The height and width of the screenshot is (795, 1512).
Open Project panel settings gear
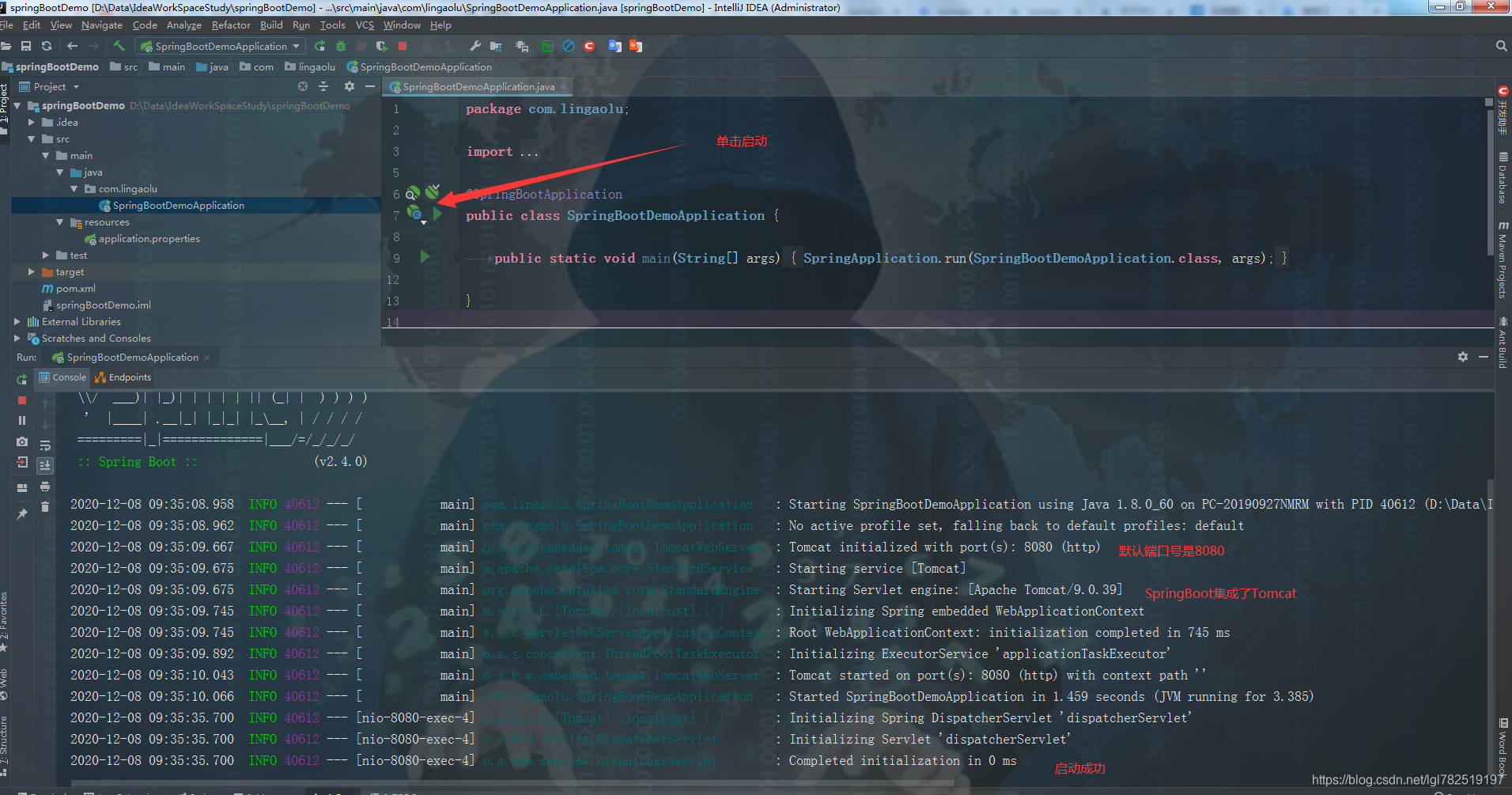click(350, 87)
